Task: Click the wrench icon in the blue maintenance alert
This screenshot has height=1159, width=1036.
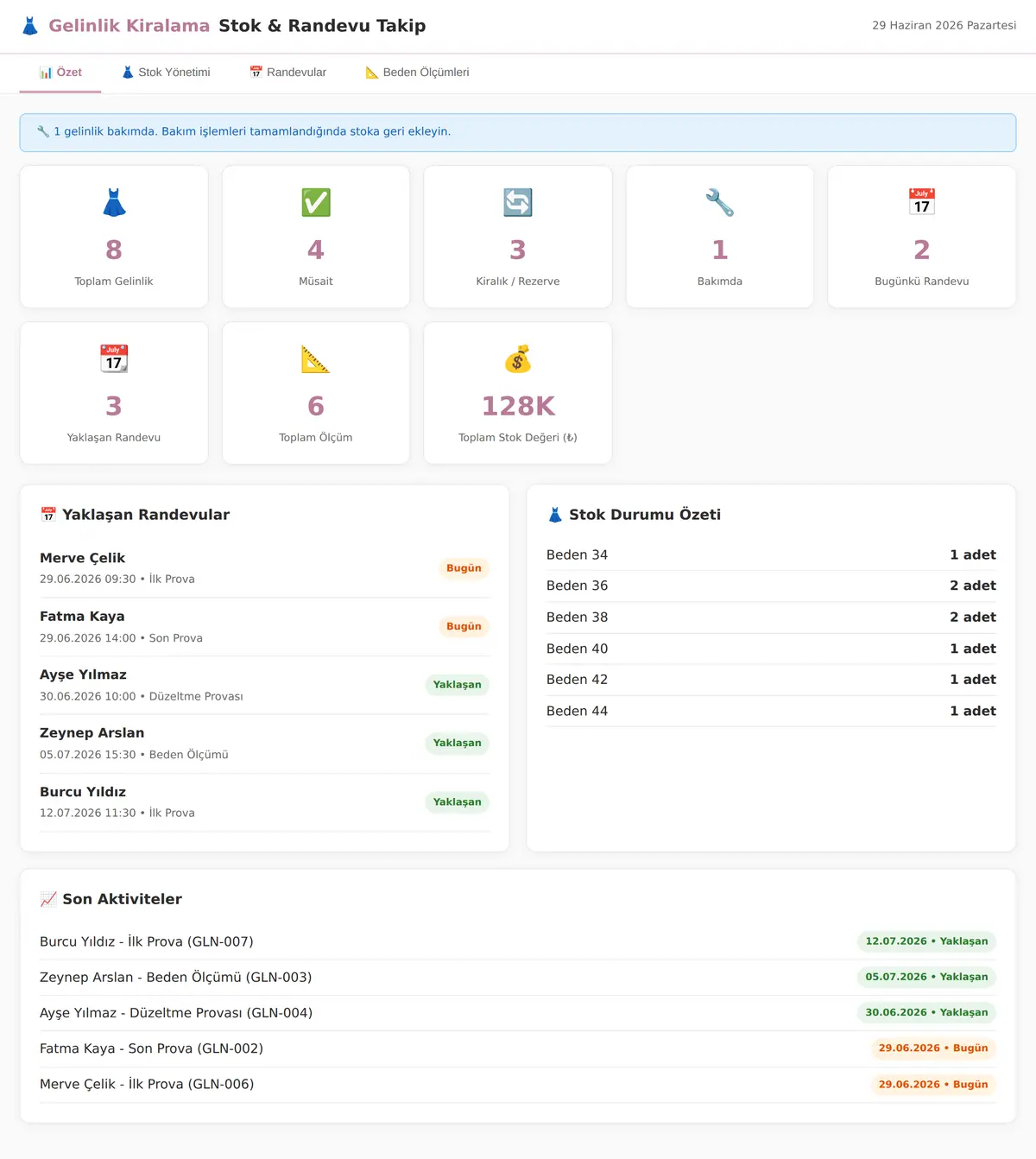Action: pos(43,131)
